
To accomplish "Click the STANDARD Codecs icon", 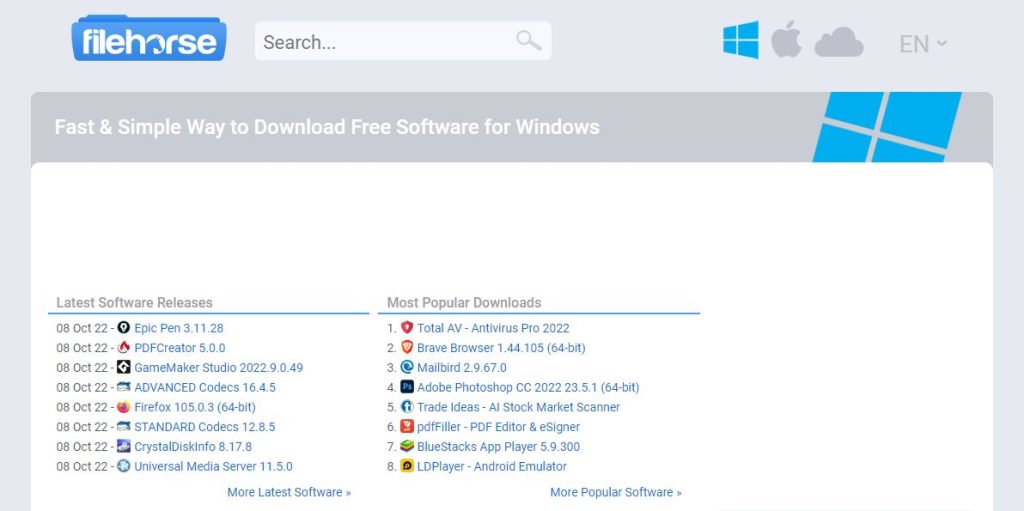I will 123,426.
